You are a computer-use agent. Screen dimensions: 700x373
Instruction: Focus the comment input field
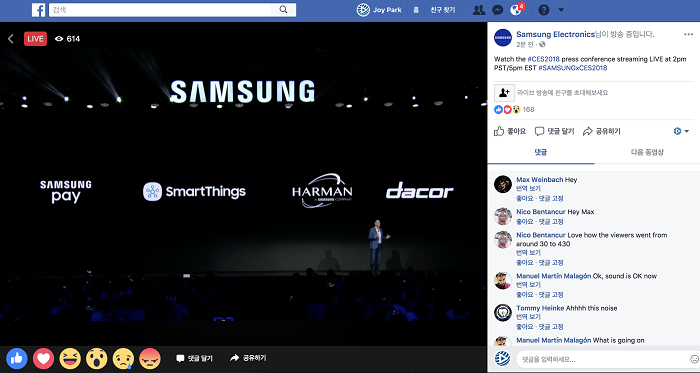tap(608, 359)
